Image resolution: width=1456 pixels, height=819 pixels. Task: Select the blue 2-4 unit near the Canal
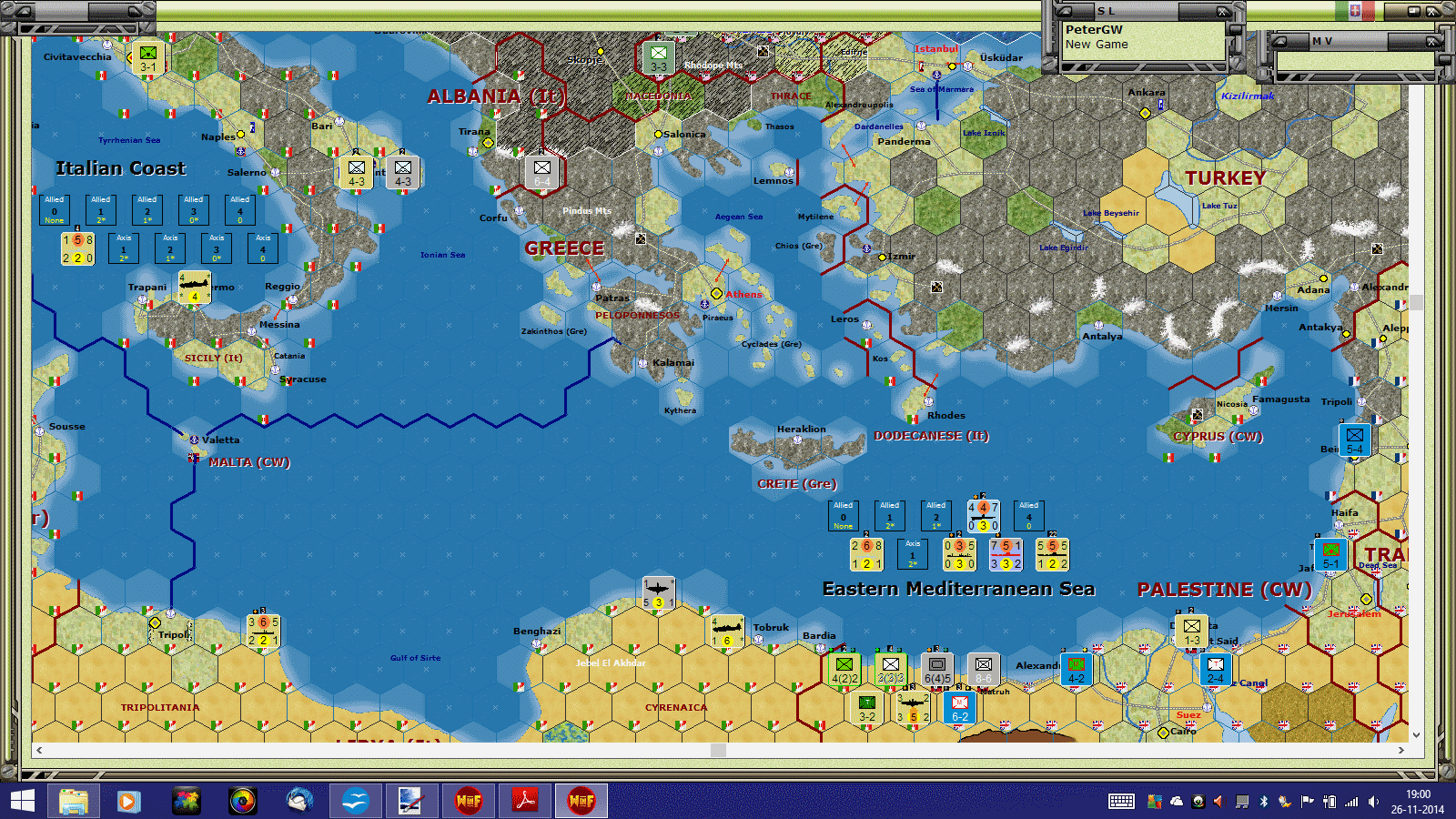[1215, 670]
